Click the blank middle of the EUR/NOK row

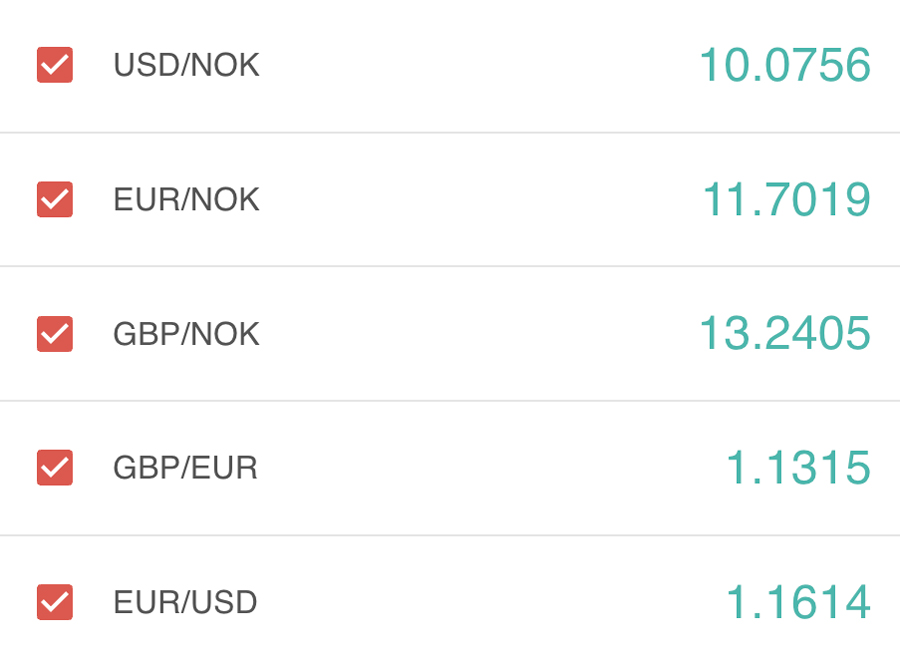[470, 199]
